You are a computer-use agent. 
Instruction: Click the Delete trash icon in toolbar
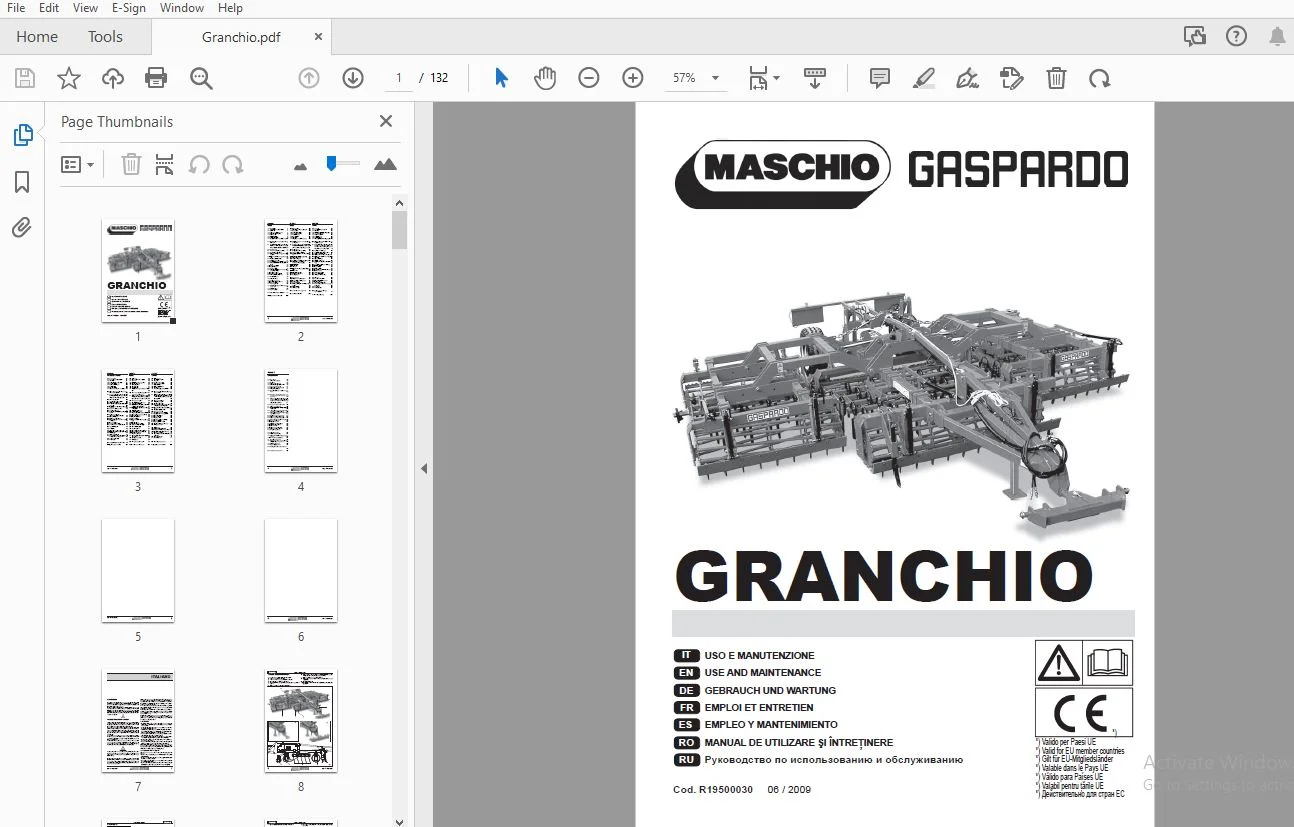tap(1056, 78)
